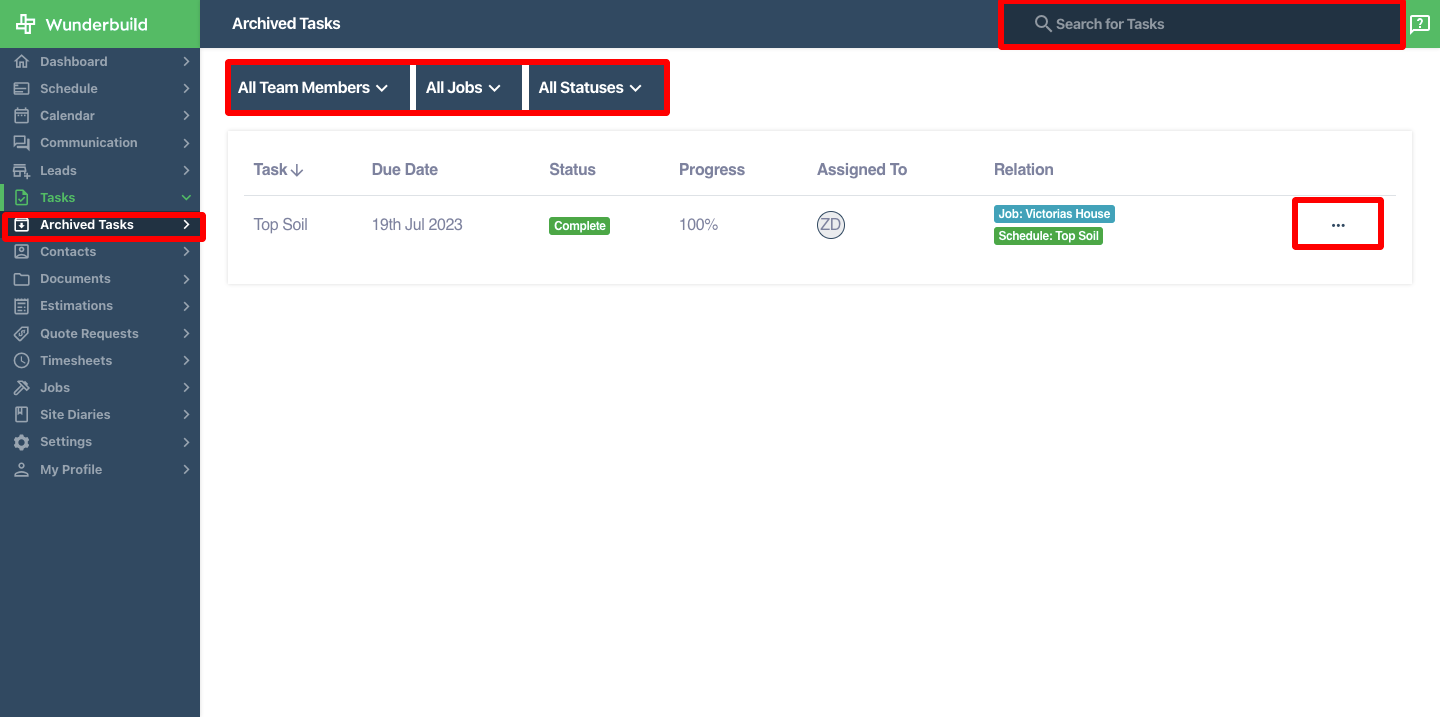Expand the Communication chevron arrow
Screen dimensions: 1440x717
coord(186,143)
